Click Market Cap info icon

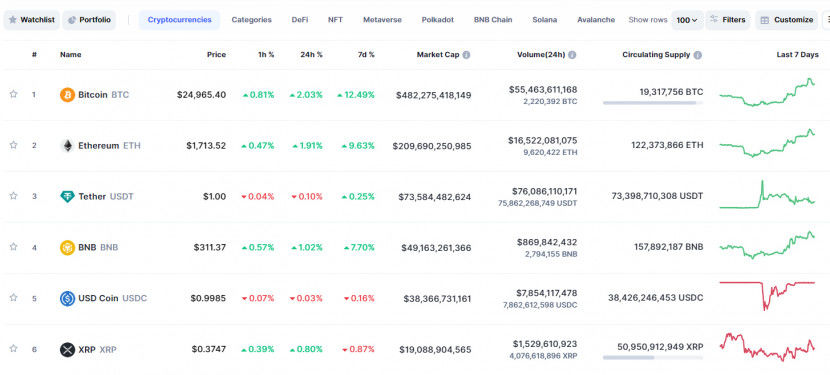[466, 55]
